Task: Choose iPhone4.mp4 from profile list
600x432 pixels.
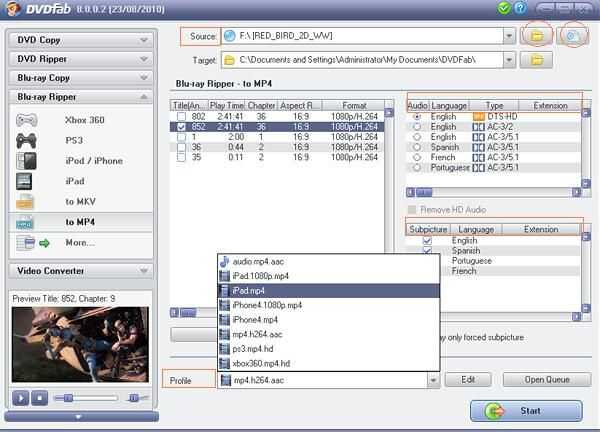Action: [x=328, y=320]
